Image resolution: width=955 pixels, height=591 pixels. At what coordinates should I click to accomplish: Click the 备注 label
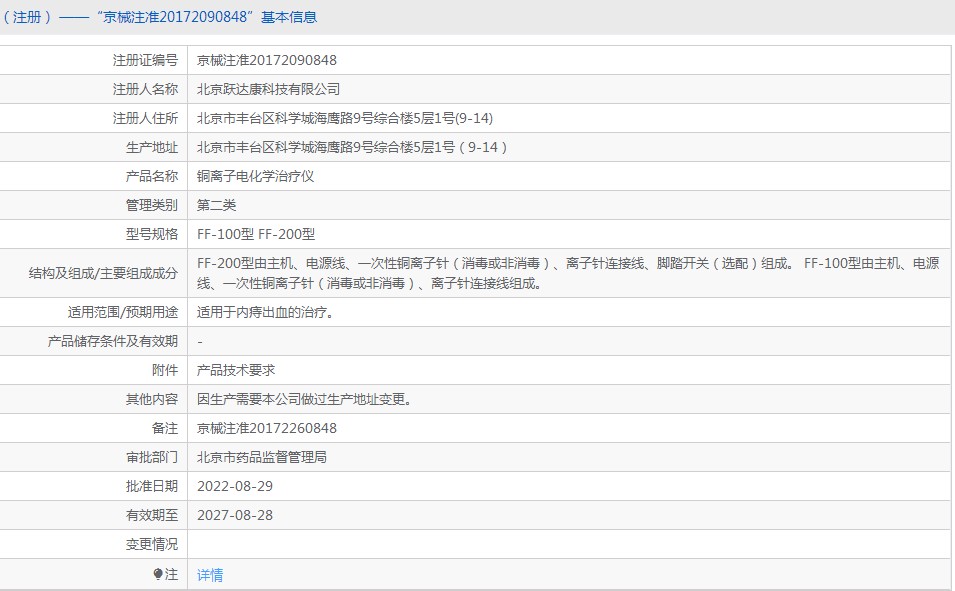[164, 428]
